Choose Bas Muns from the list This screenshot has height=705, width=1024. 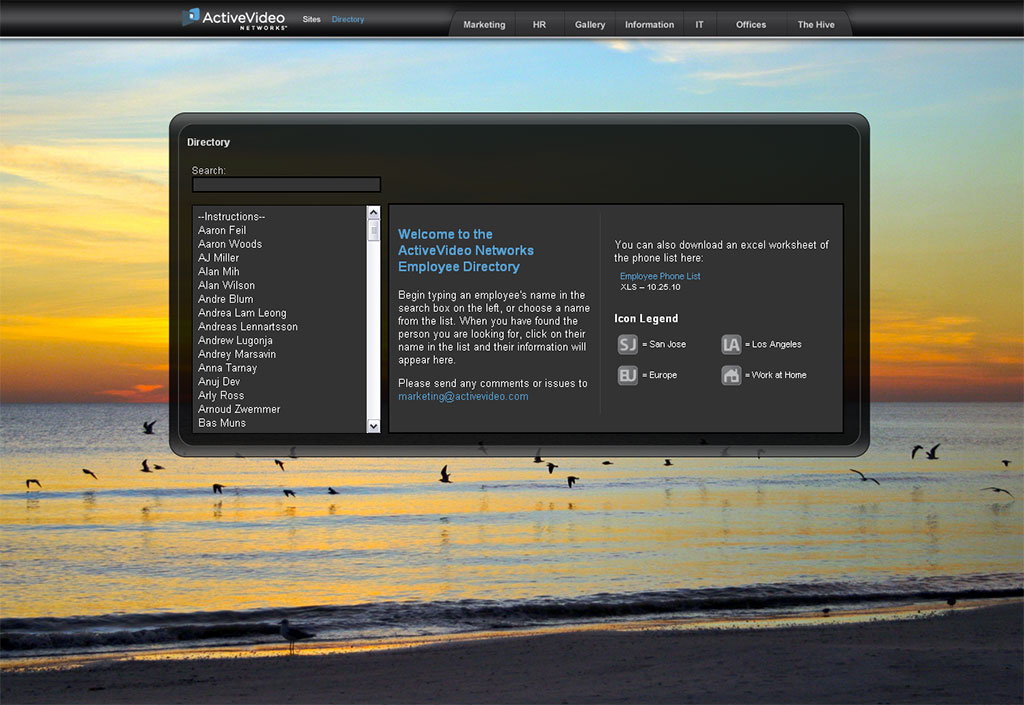tap(279, 422)
